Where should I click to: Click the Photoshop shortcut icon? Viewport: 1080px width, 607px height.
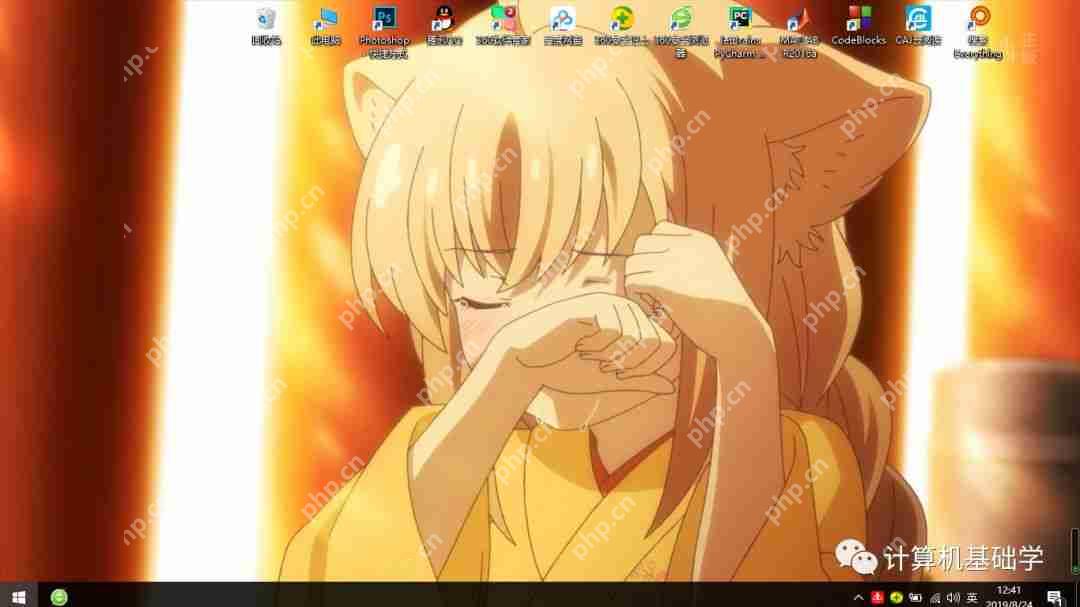[x=384, y=20]
